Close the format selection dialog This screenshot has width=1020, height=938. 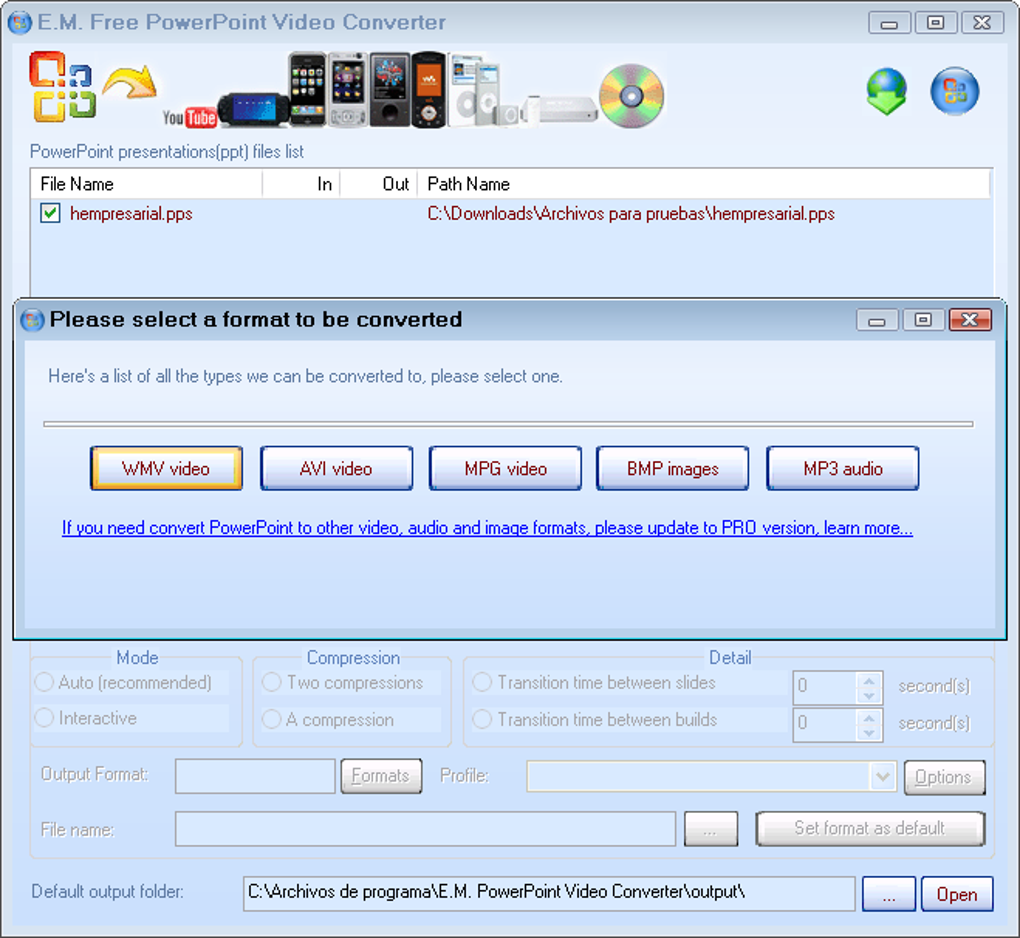970,319
